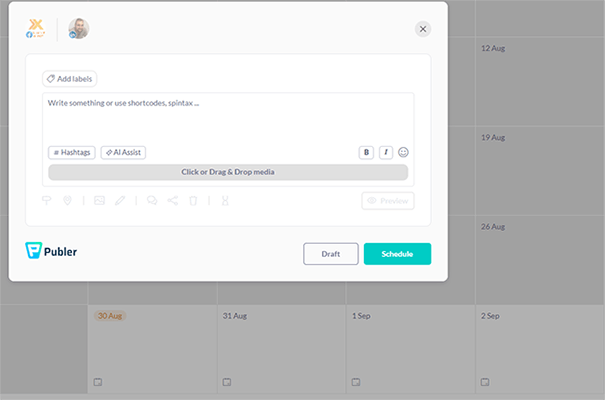The height and width of the screenshot is (400, 605).
Task: Click the emoji smiley icon
Action: tap(404, 153)
